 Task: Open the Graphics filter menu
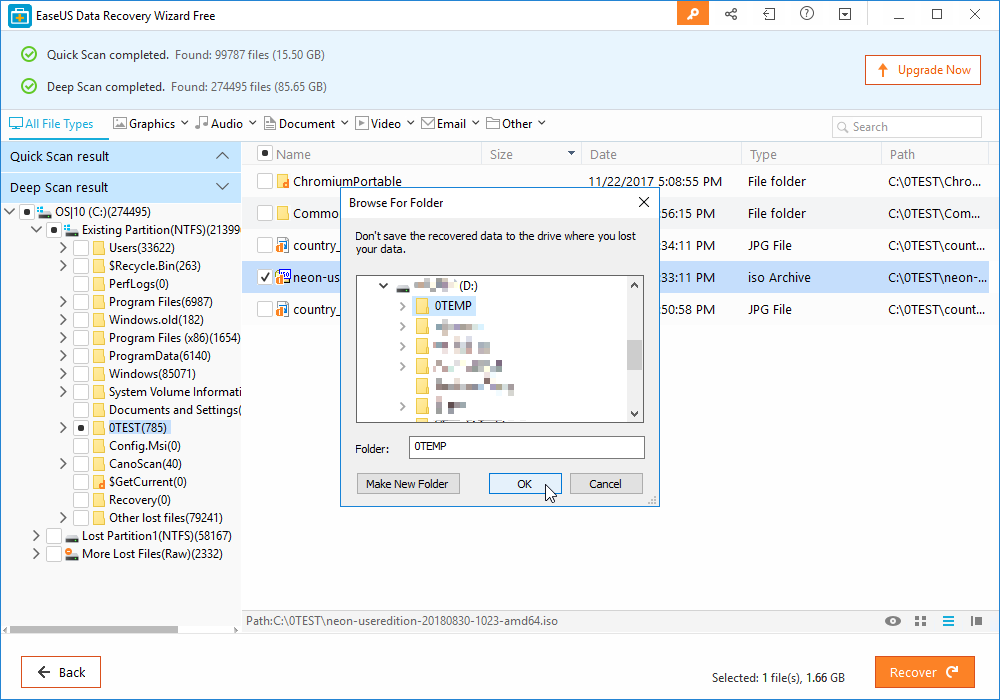pos(151,124)
